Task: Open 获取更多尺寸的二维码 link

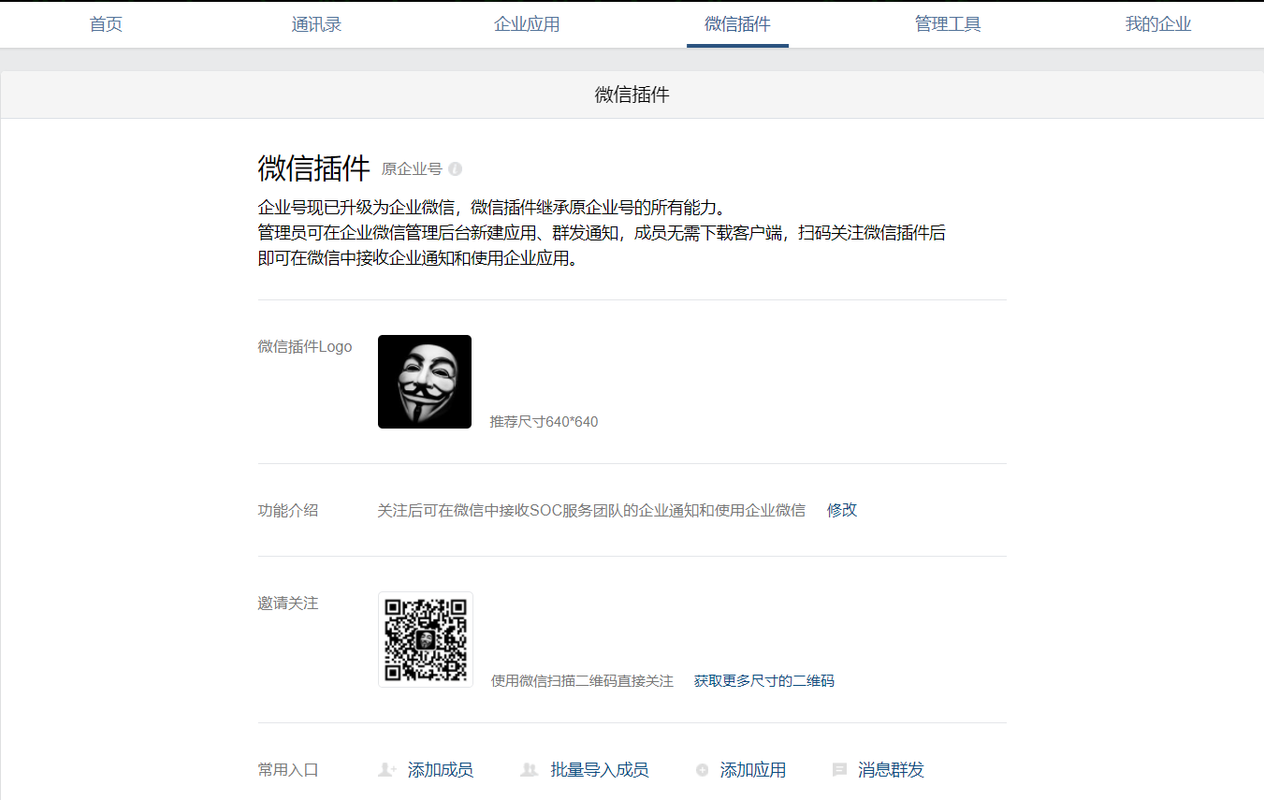Action: (764, 681)
